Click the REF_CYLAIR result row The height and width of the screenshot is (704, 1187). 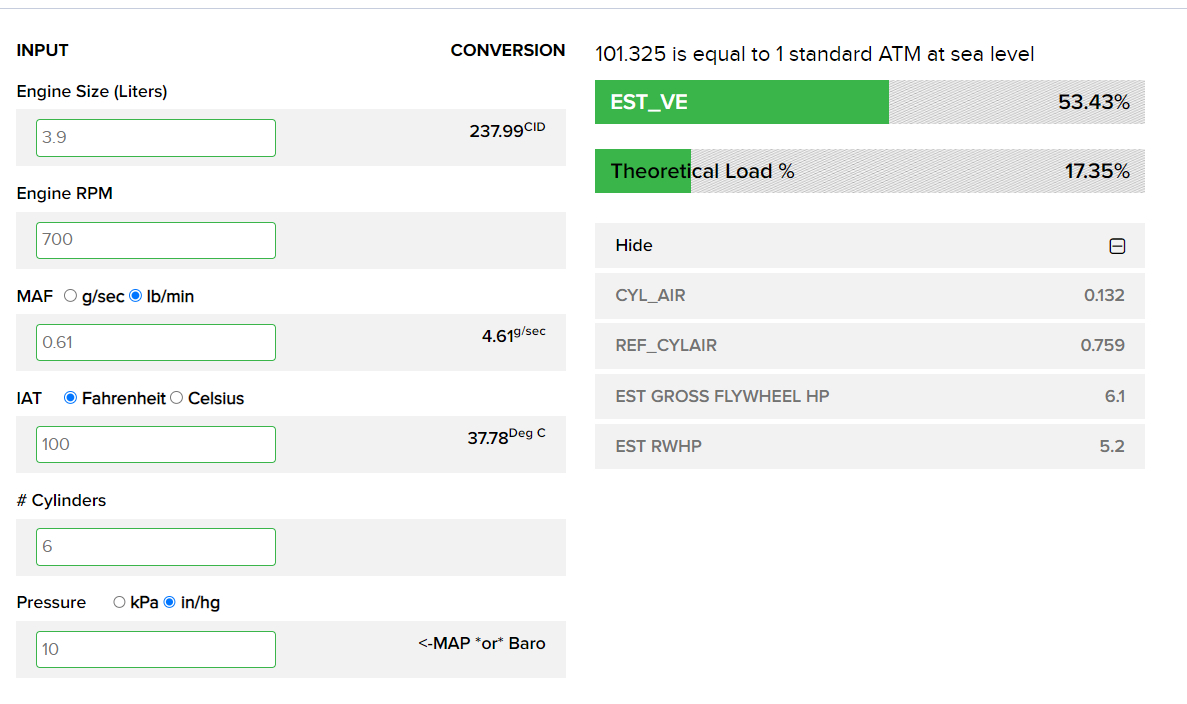[x=869, y=346]
